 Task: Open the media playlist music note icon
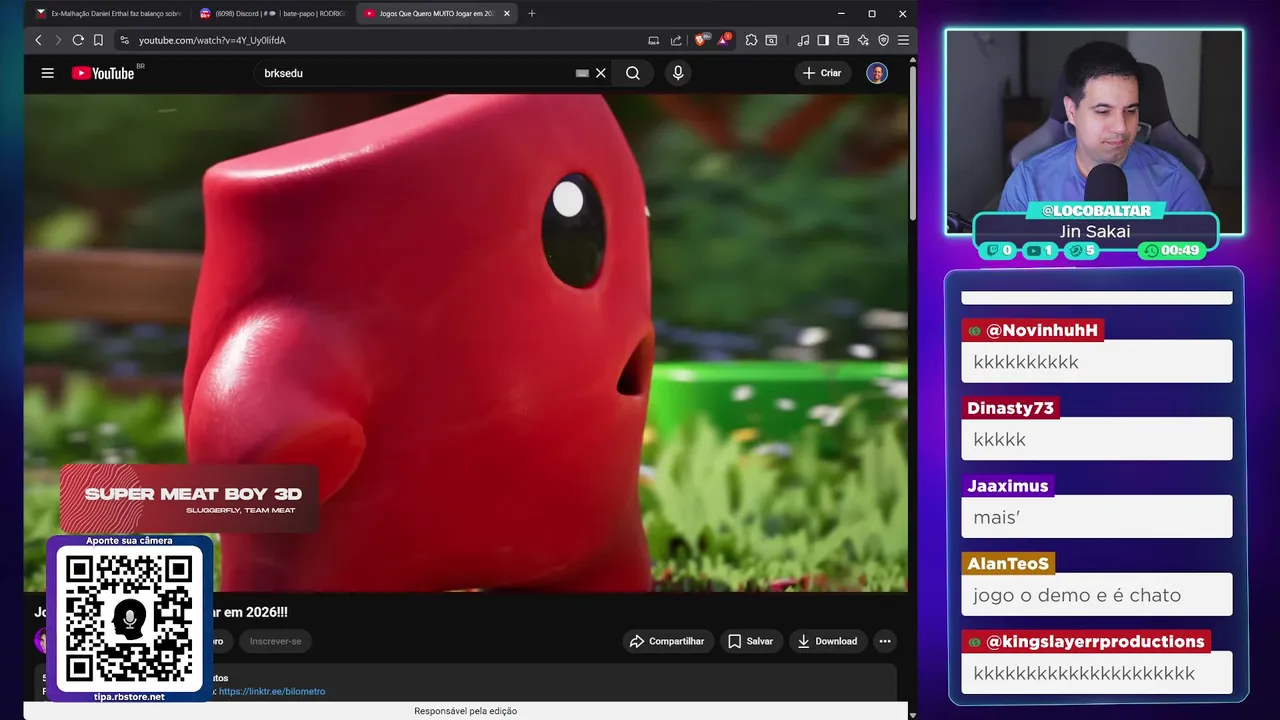tap(803, 40)
